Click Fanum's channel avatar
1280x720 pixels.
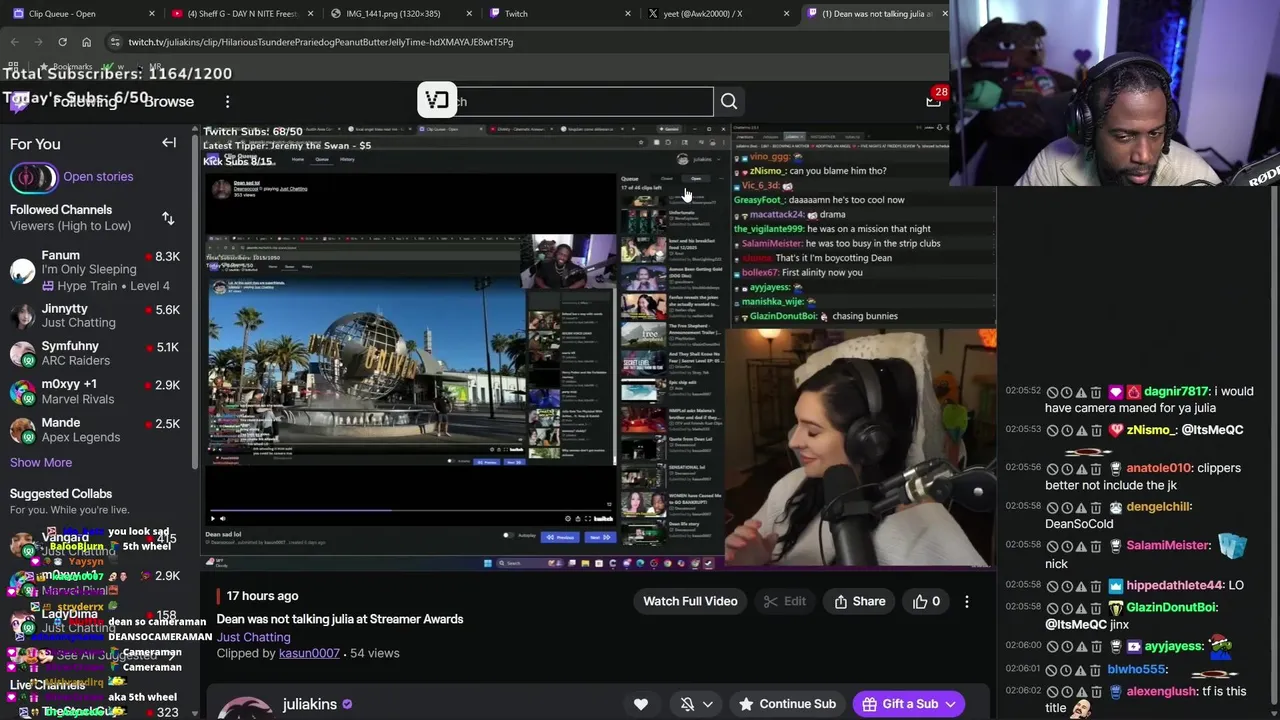(x=22, y=271)
